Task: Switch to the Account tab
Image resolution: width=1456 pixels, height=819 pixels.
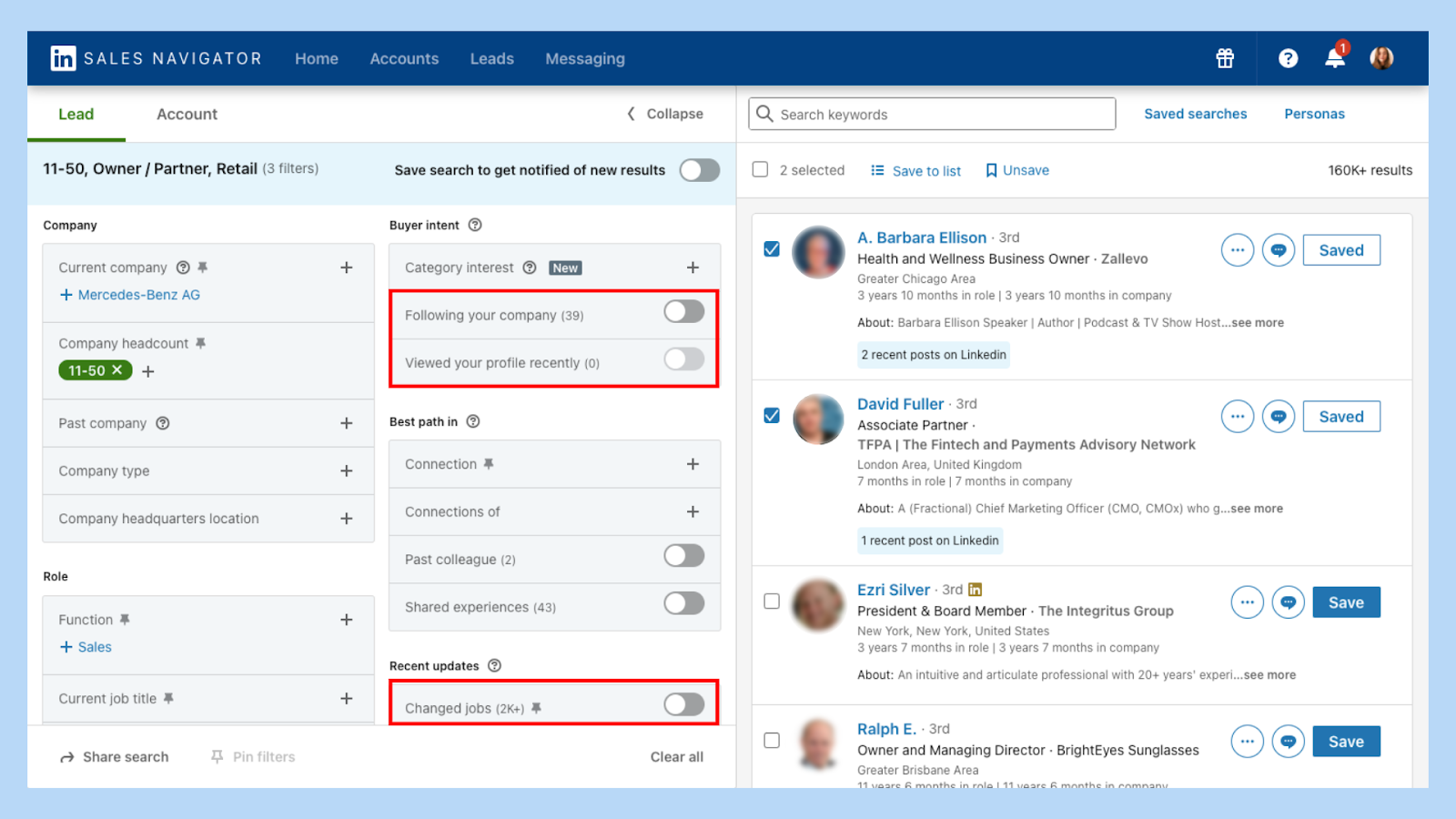Action: (187, 114)
